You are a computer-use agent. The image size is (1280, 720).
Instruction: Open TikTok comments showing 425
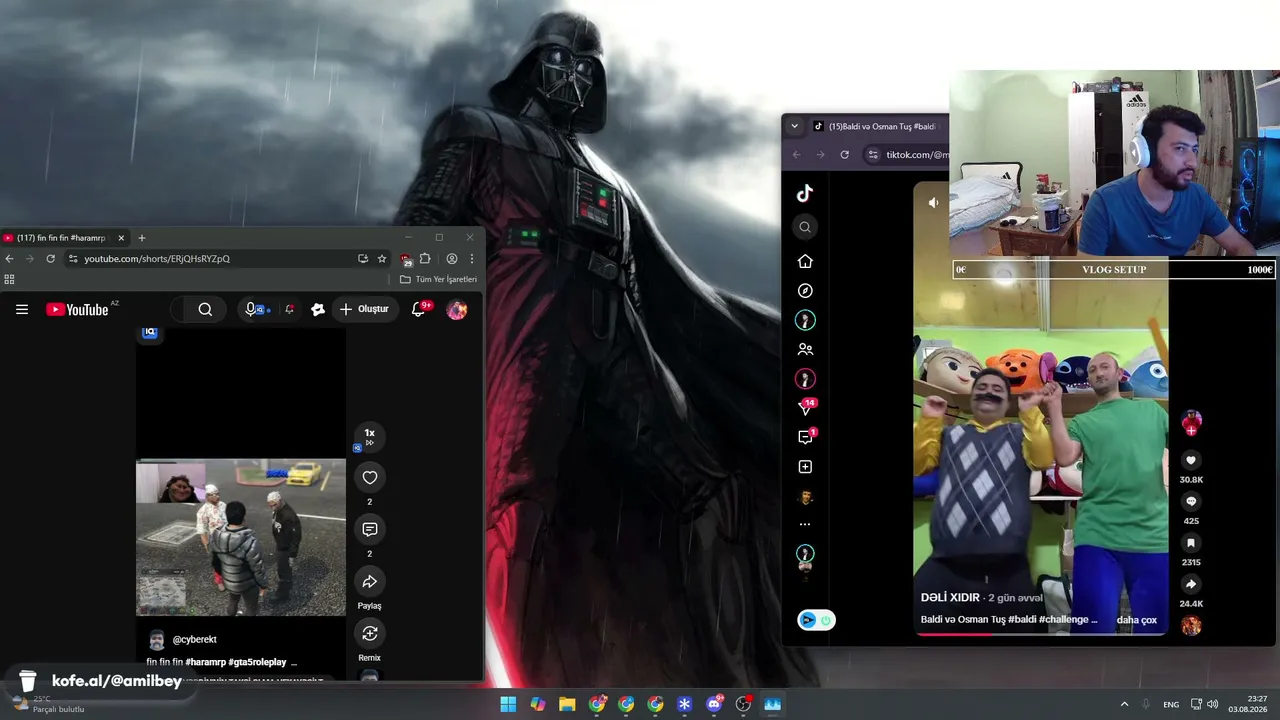click(x=1191, y=502)
